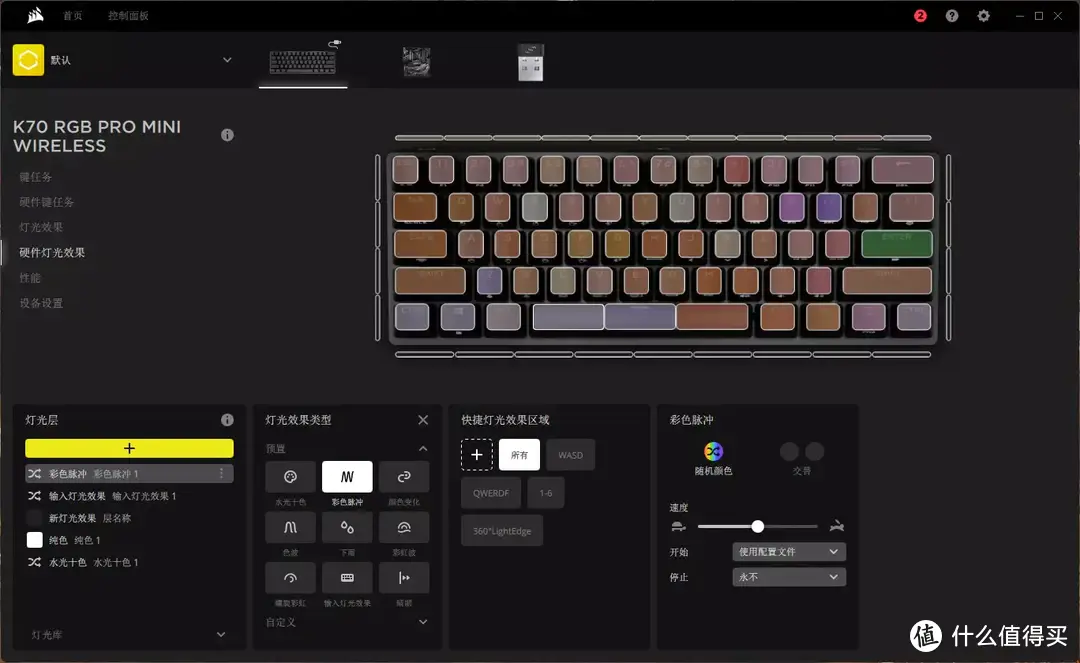The width and height of the screenshot is (1080, 663).
Task: Click the green Enter key on keyboard preview
Action: pos(897,244)
